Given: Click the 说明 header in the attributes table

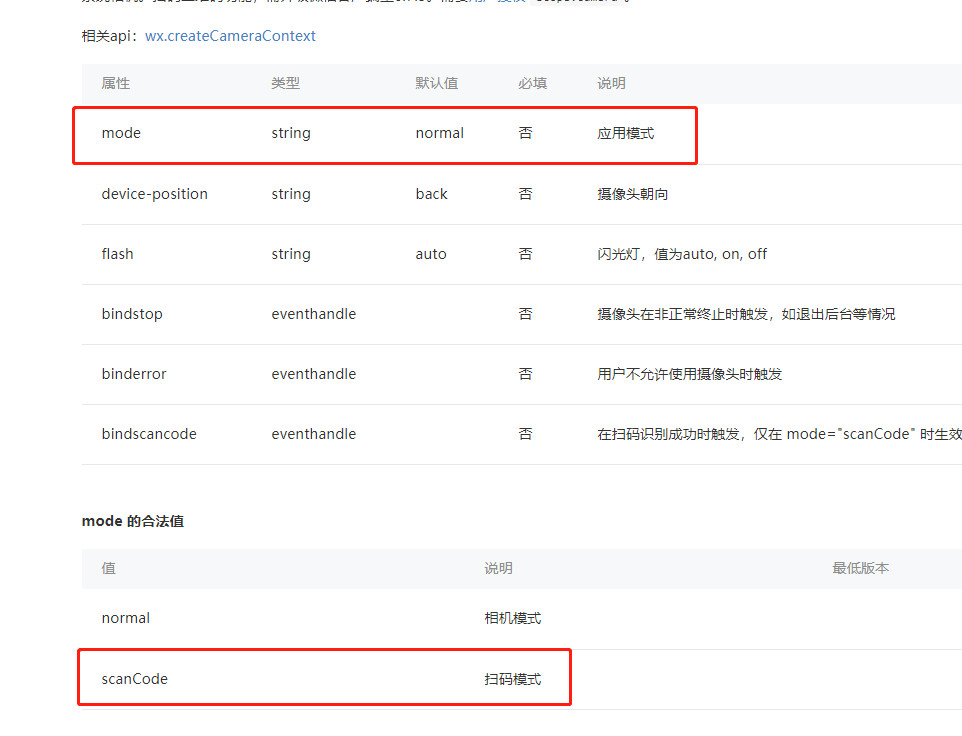Looking at the screenshot, I should [x=611, y=83].
